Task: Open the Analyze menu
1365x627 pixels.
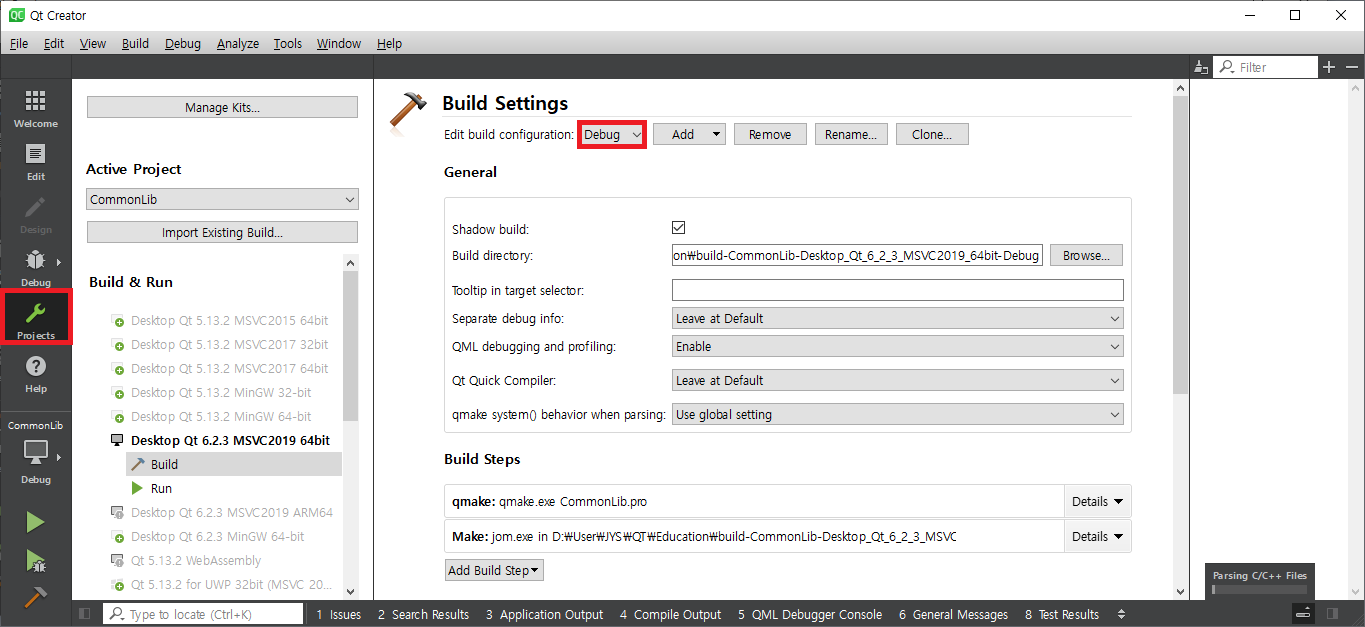Action: pyautogui.click(x=238, y=43)
